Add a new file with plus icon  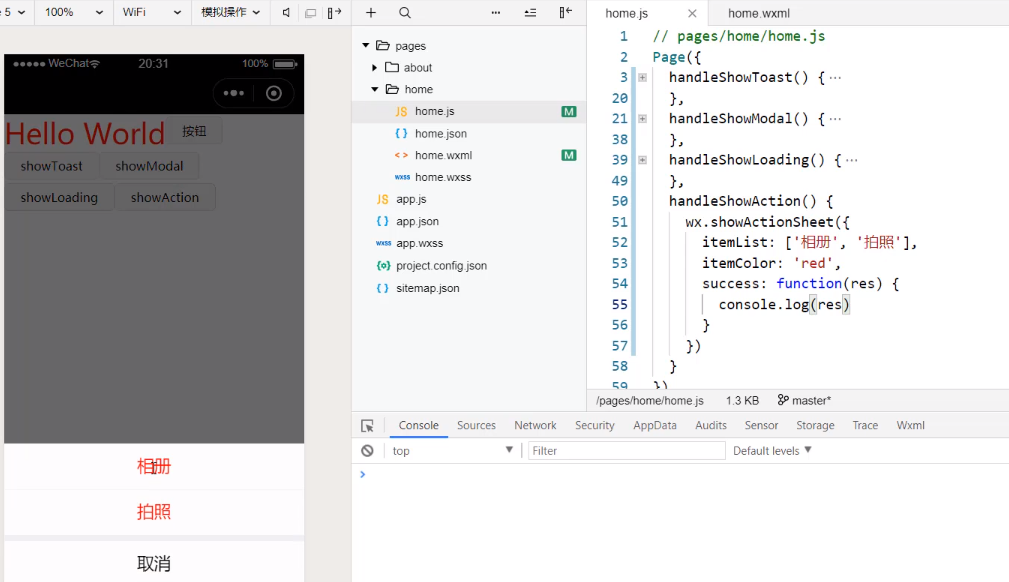[371, 12]
